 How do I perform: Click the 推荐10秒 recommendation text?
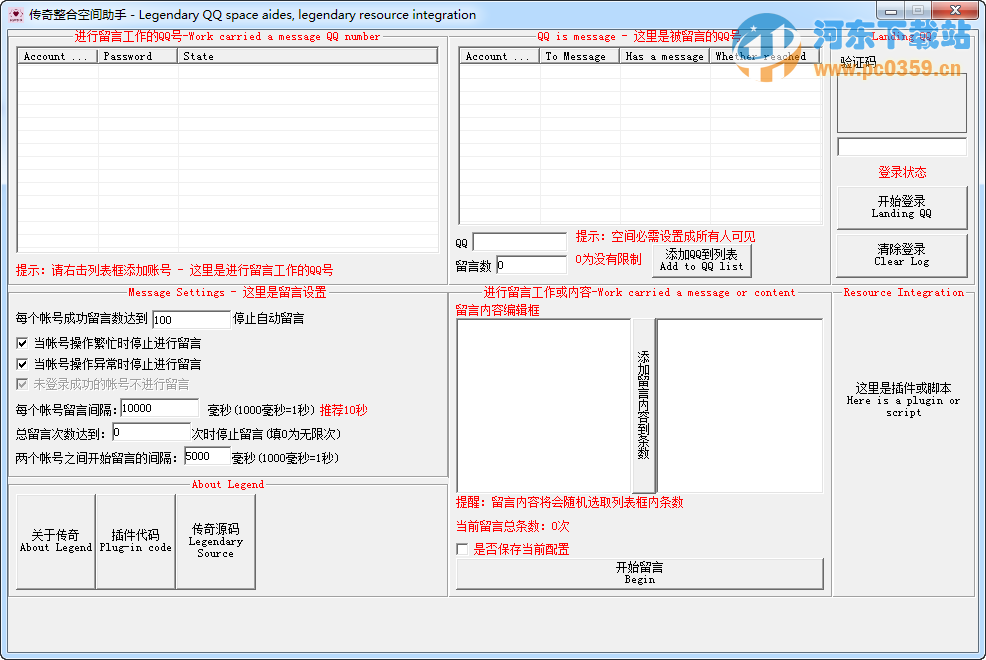[x=343, y=410]
